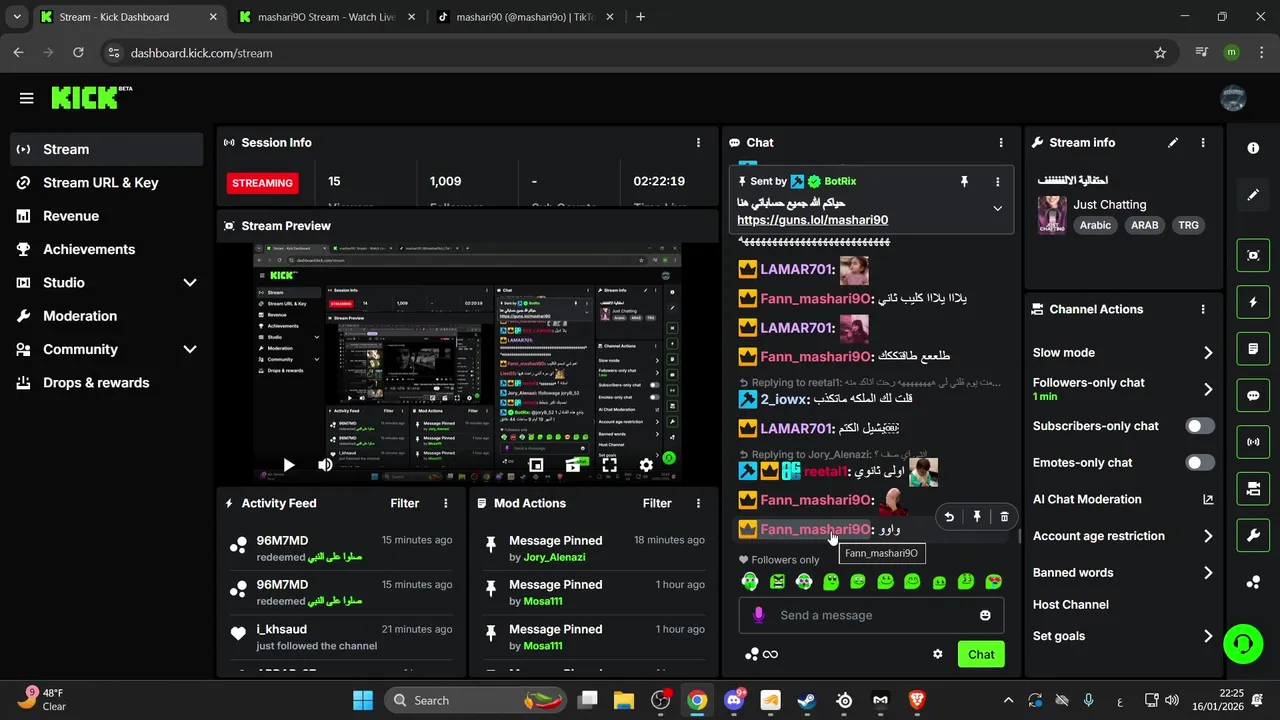Delete the hovered Fann_mashari9O chat message
Image resolution: width=1280 pixels, height=720 pixels.
coord(1004,517)
